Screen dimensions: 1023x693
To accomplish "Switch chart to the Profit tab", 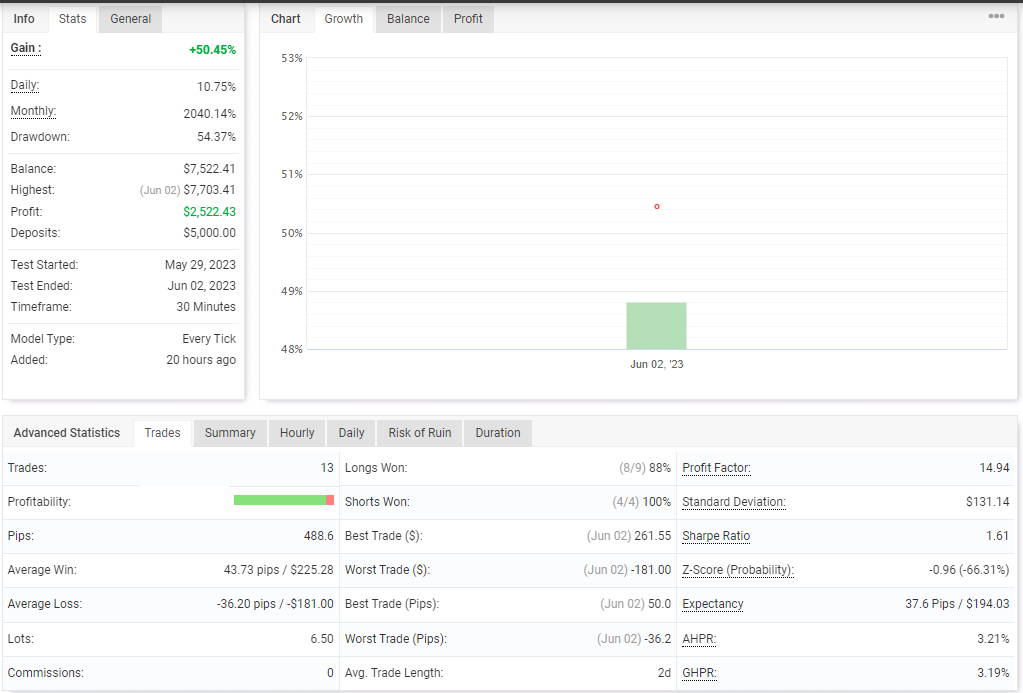I will coord(468,19).
